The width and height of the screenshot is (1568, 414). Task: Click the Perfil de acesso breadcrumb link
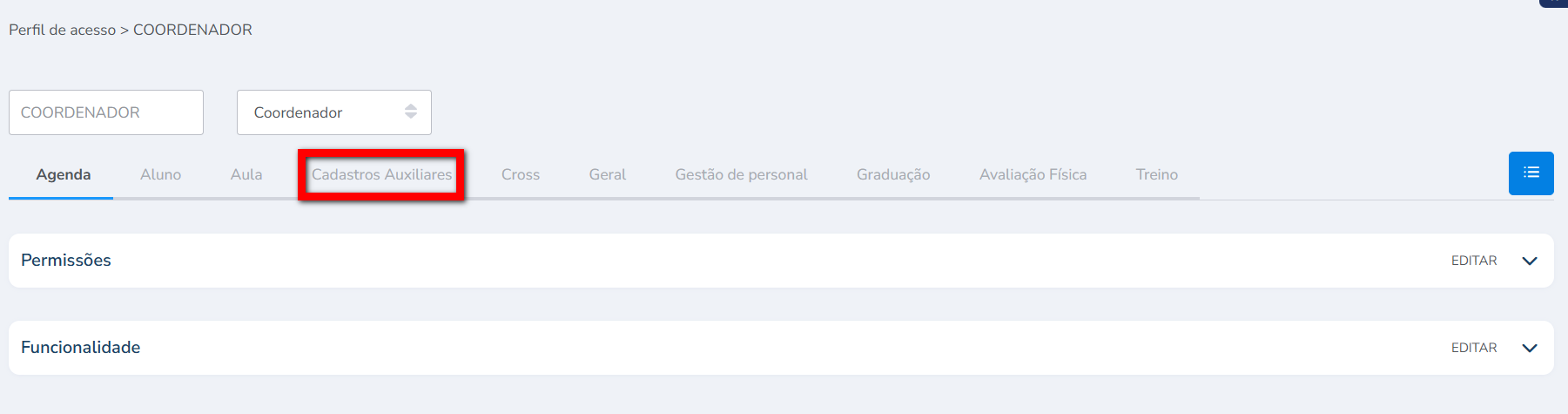tap(62, 30)
